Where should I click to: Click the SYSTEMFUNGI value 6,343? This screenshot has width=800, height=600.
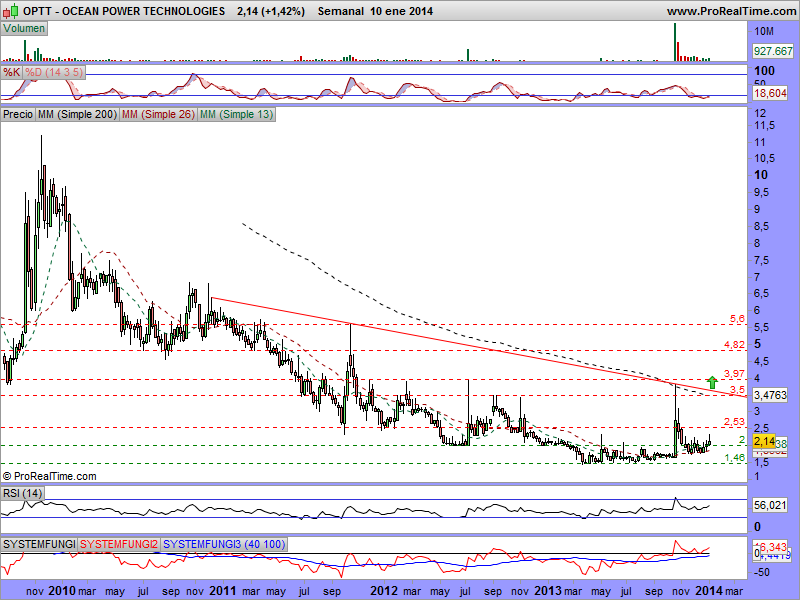click(x=773, y=547)
